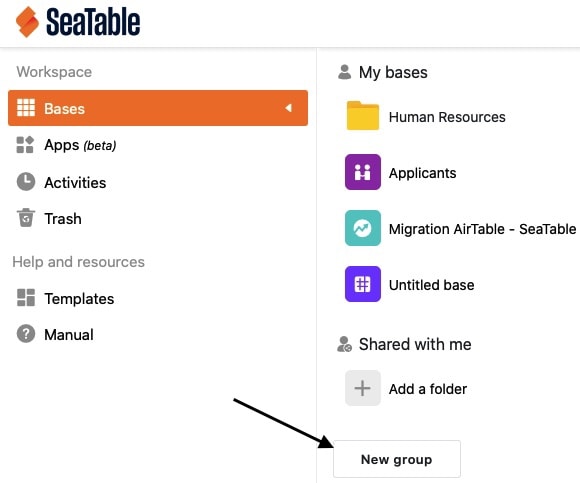Click the Shared with me section heading
The width and height of the screenshot is (580, 483).
(415, 344)
